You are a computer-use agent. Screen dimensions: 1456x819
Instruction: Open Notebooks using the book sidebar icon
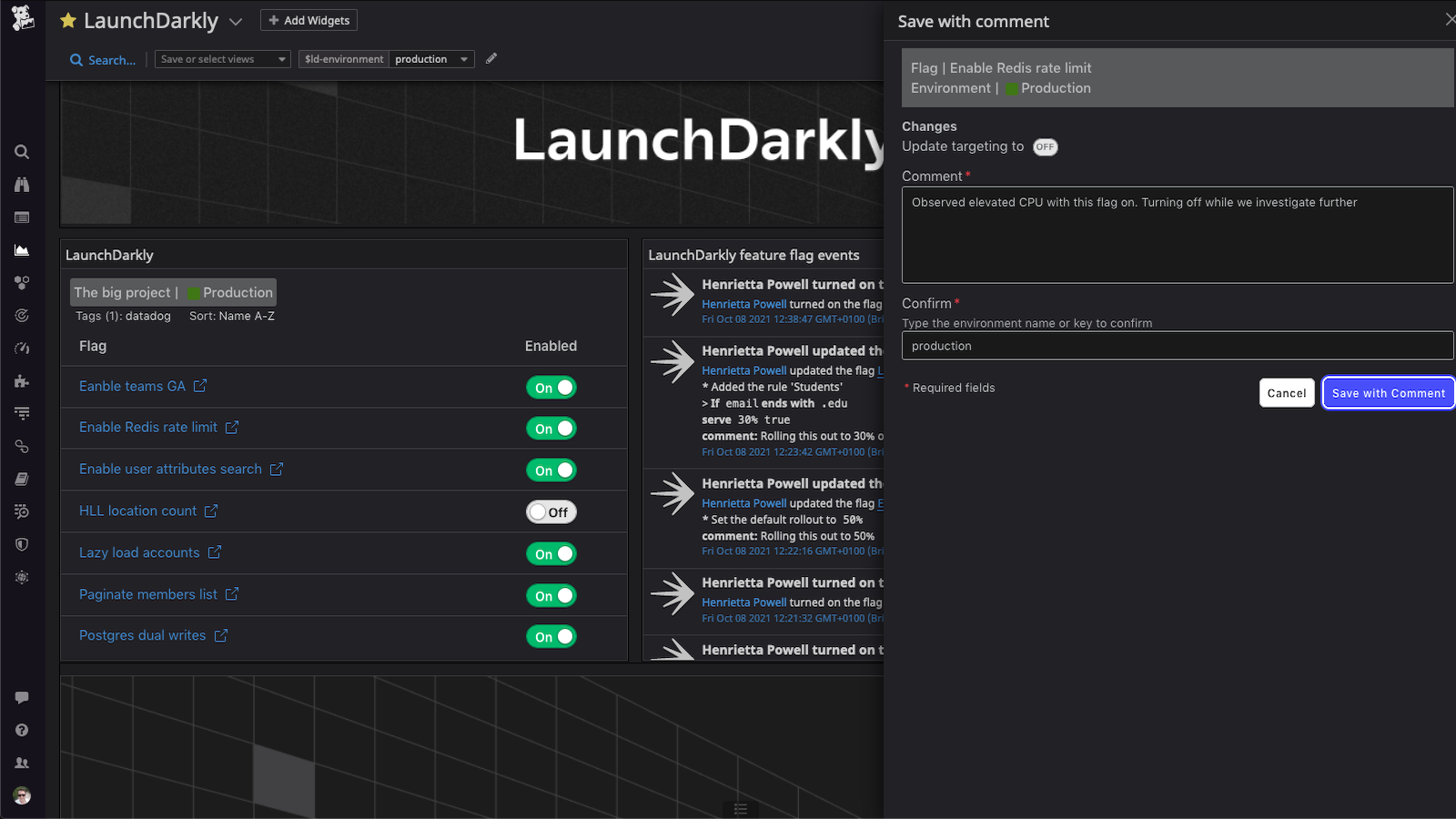tap(22, 479)
